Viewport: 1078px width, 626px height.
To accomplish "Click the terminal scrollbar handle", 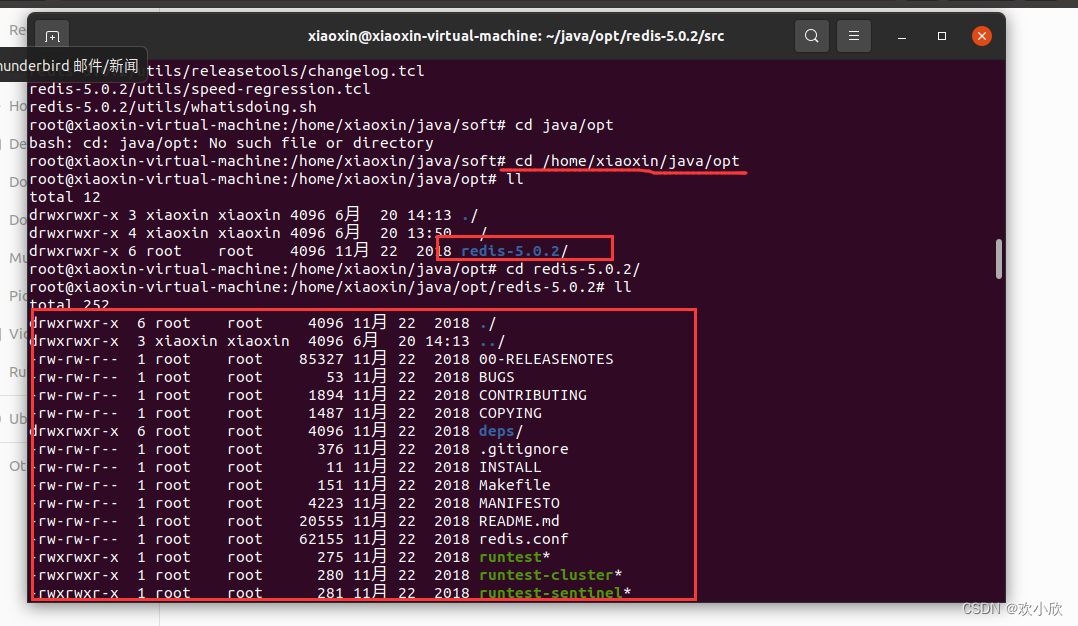I will 998,258.
